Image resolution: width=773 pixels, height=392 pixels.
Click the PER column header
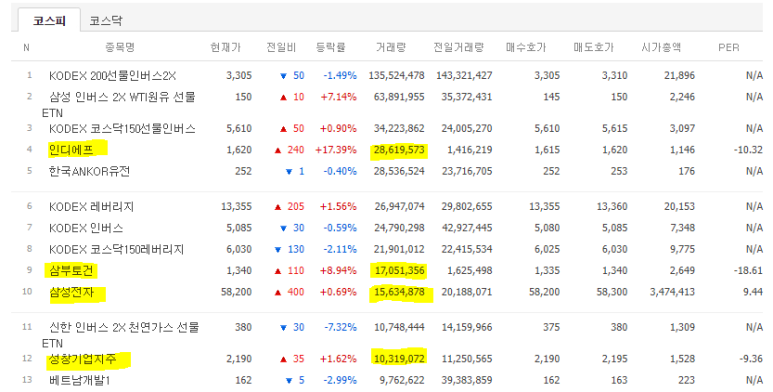click(729, 48)
